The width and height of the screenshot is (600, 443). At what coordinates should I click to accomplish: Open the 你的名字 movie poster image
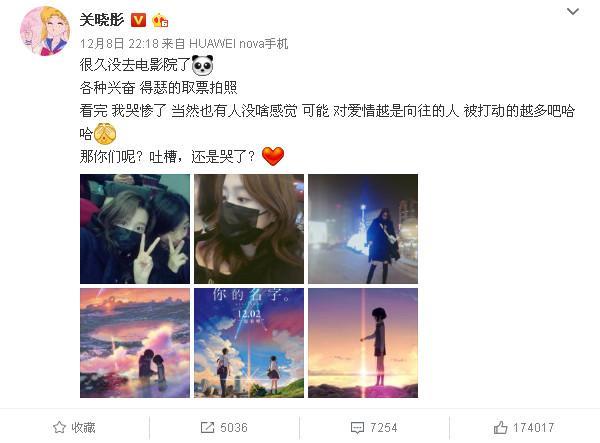pyautogui.click(x=249, y=343)
